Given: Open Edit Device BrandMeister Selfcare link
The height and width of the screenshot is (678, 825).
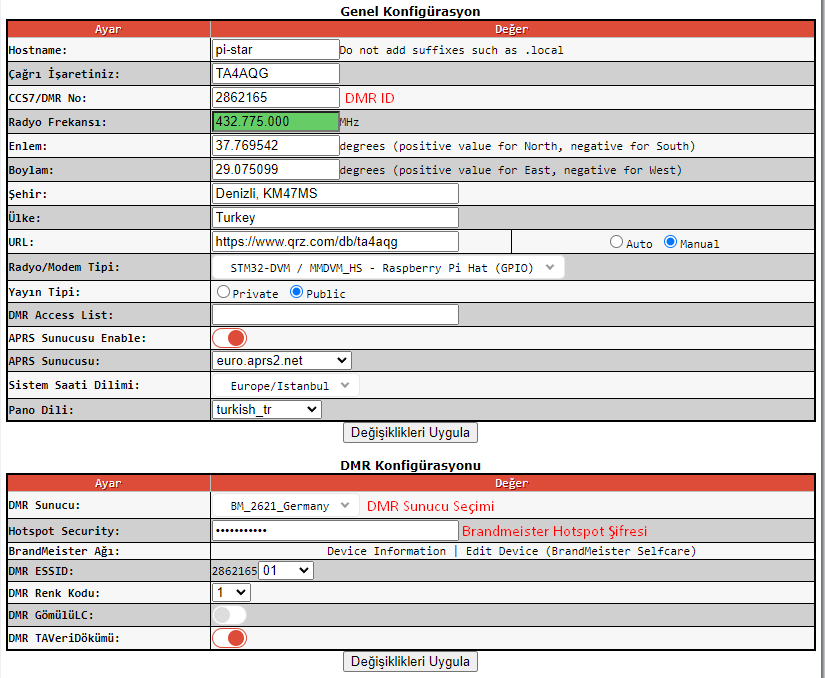Looking at the screenshot, I should coord(580,551).
